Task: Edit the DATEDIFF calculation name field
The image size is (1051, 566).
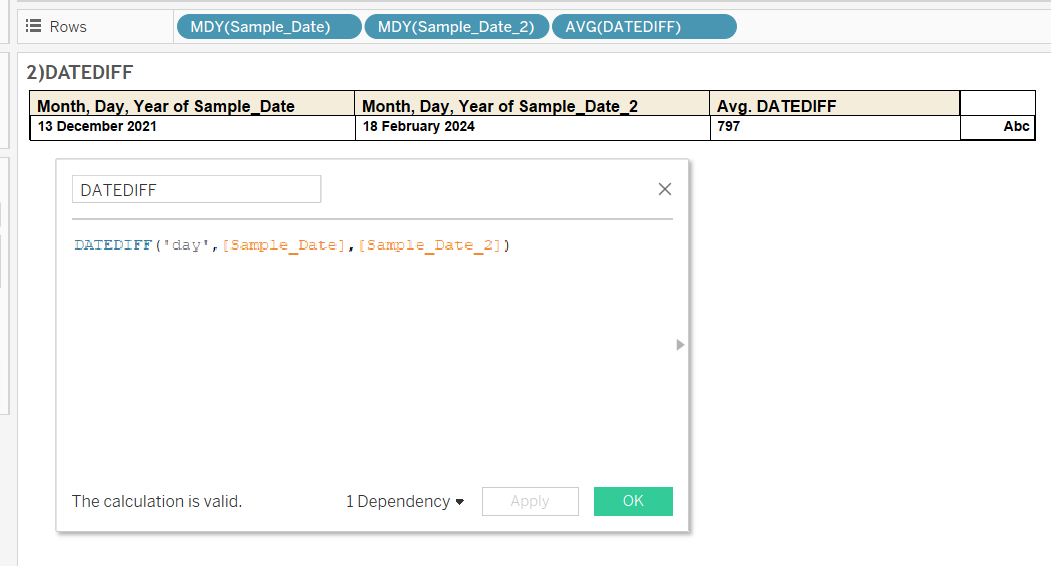Action: [196, 190]
